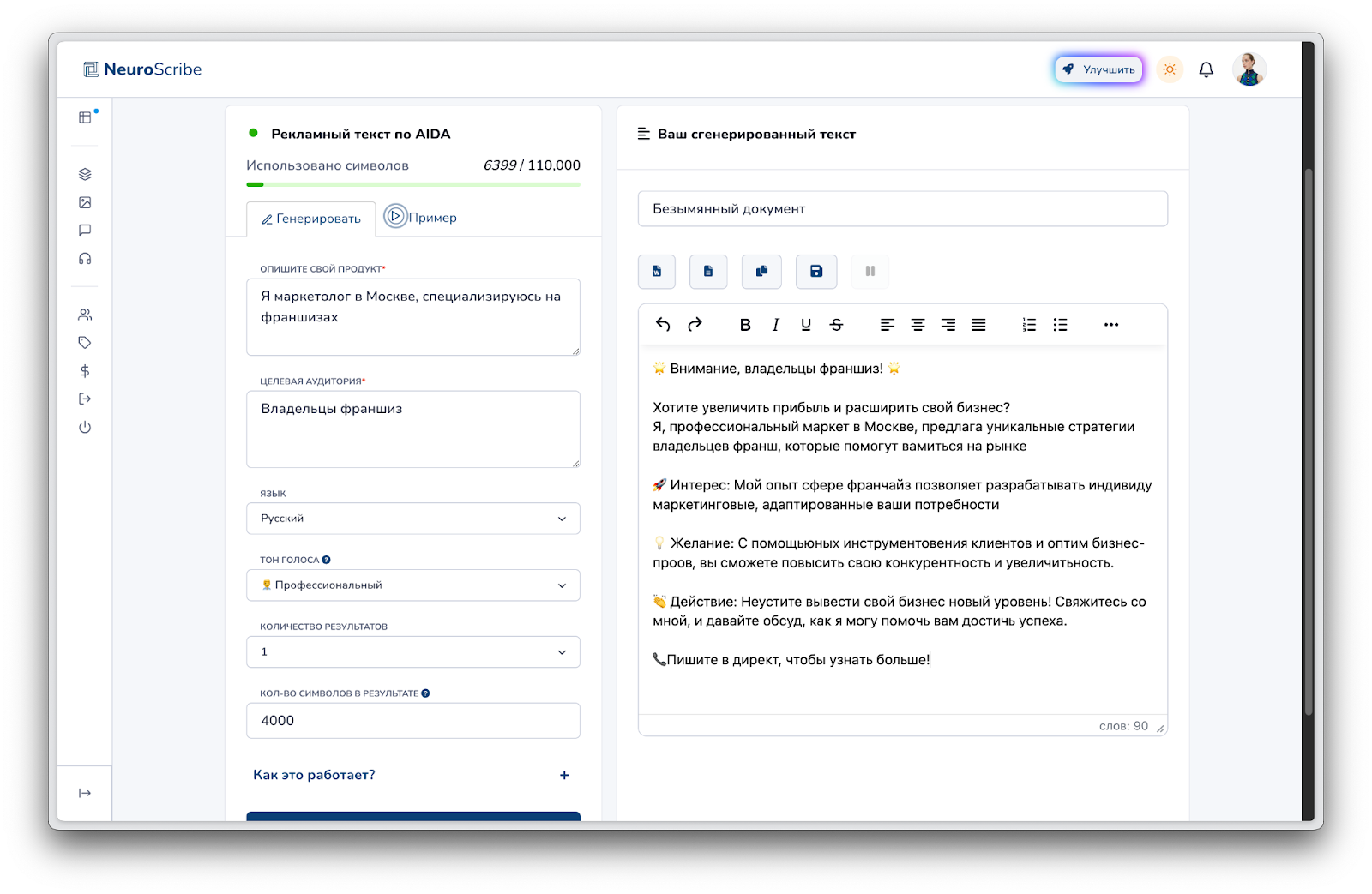1372x894 pixels.
Task: Click the Целевая аудитория text area
Action: 413,429
